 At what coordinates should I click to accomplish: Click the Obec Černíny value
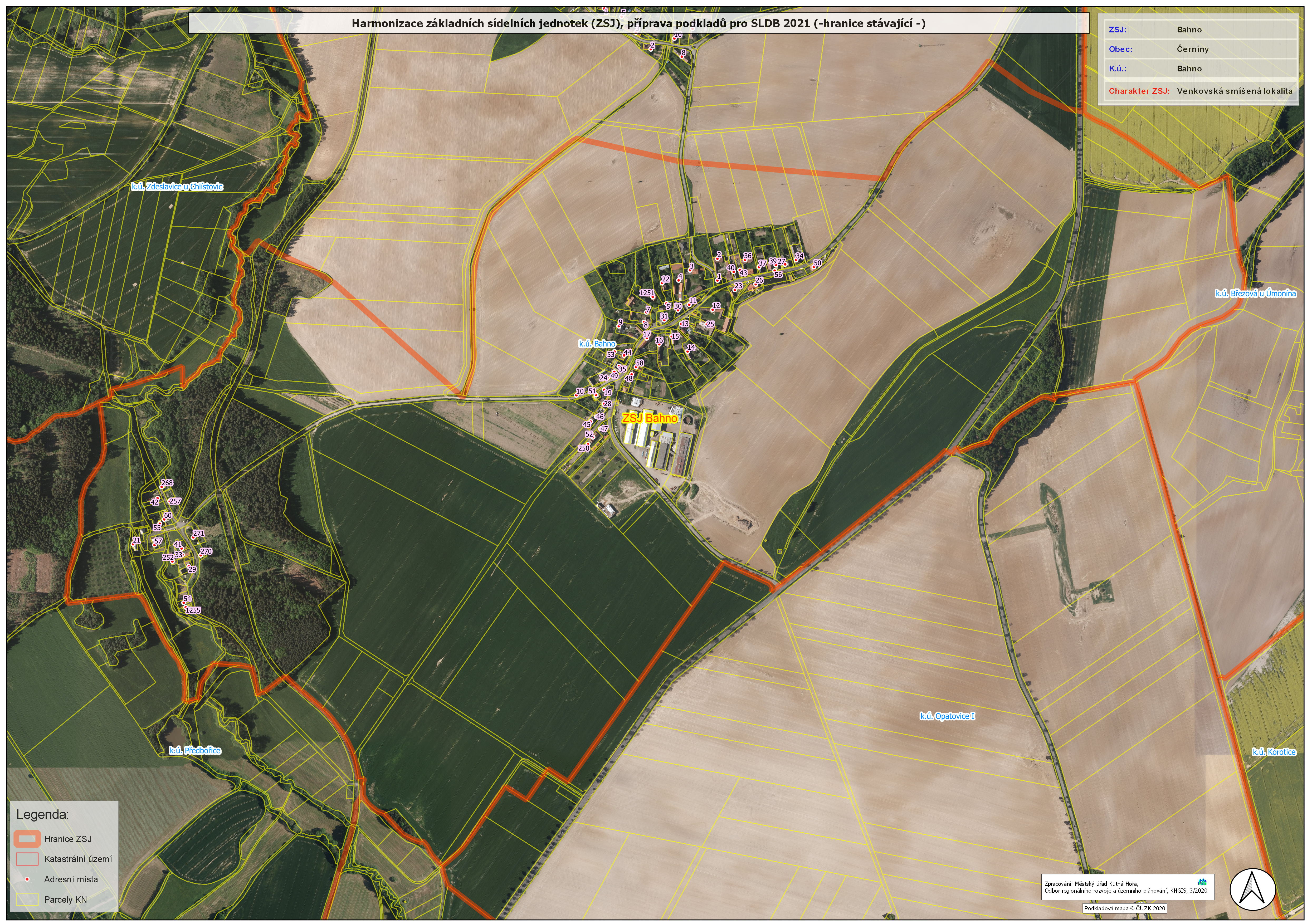1193,49
